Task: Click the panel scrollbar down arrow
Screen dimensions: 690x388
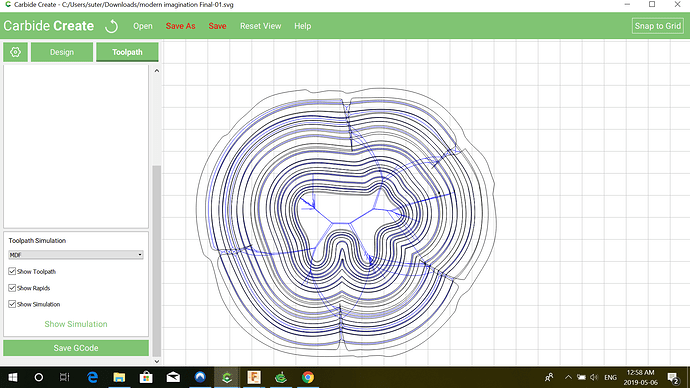Action: point(157,361)
